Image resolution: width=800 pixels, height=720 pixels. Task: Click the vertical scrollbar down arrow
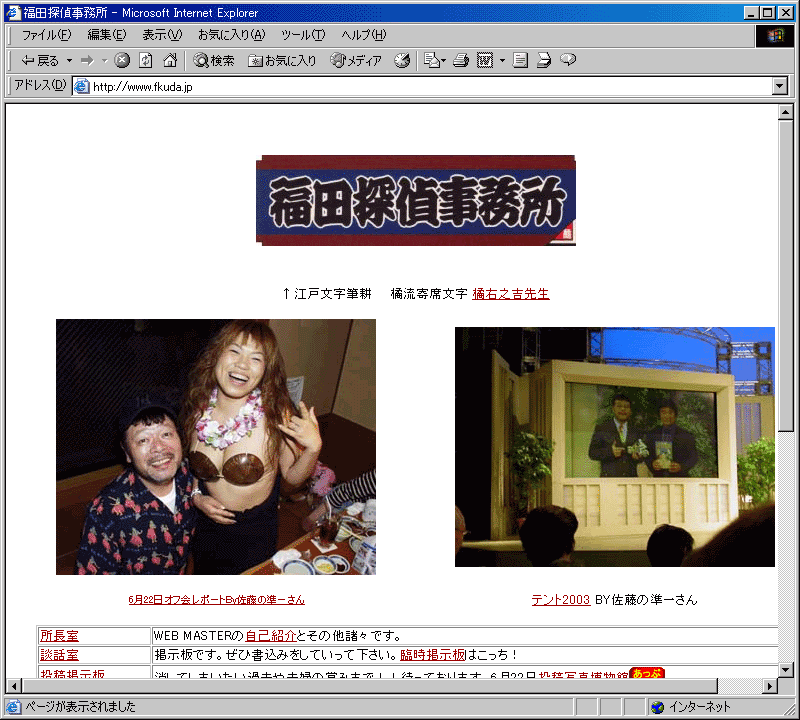click(x=786, y=669)
